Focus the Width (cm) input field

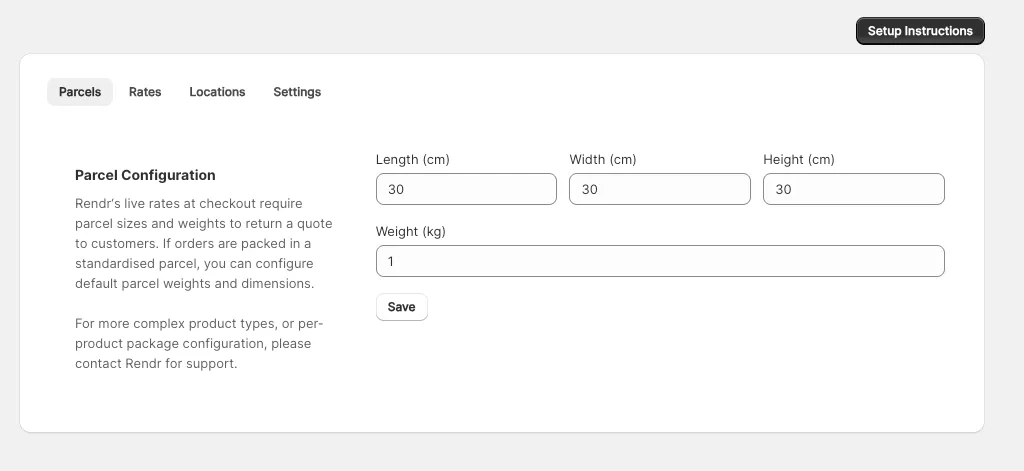click(x=660, y=189)
